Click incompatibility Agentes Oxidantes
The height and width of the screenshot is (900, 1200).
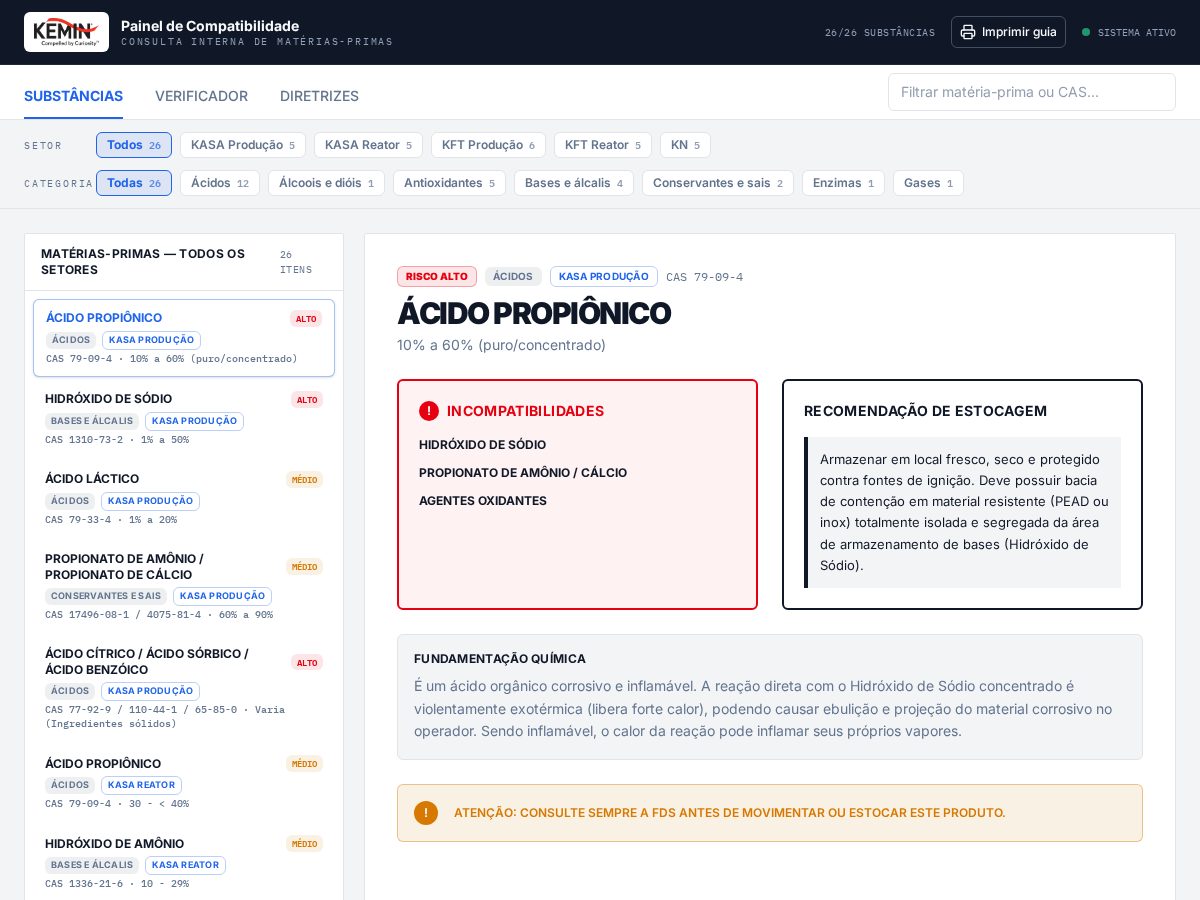483,501
